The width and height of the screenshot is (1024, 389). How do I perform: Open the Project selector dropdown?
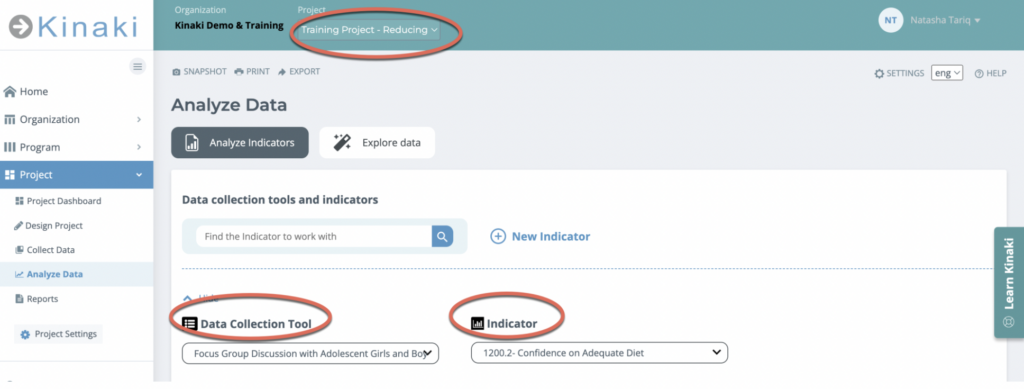369,30
